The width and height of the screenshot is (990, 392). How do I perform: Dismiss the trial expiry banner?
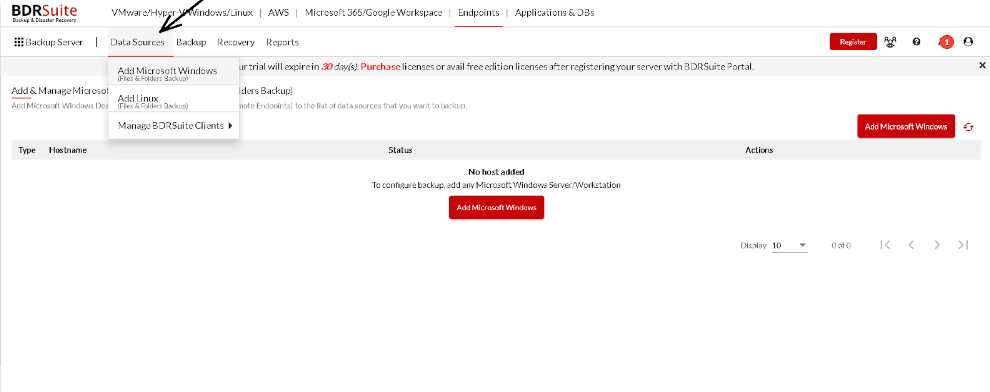982,66
